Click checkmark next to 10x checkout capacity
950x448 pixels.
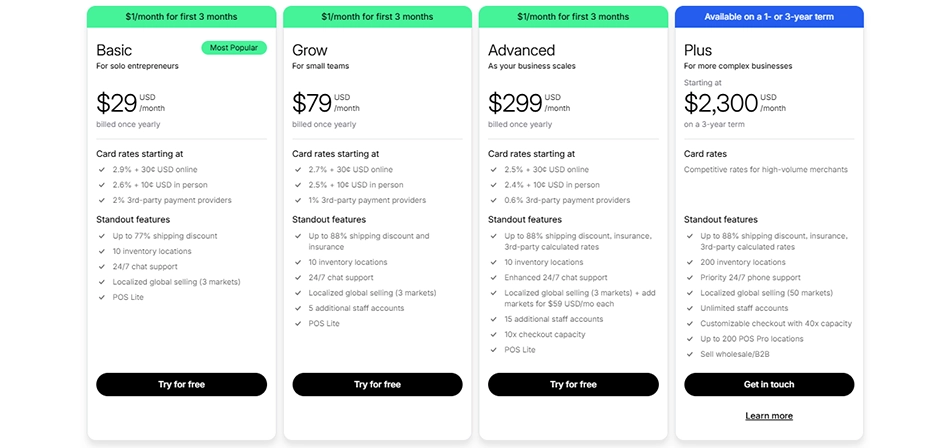click(494, 334)
